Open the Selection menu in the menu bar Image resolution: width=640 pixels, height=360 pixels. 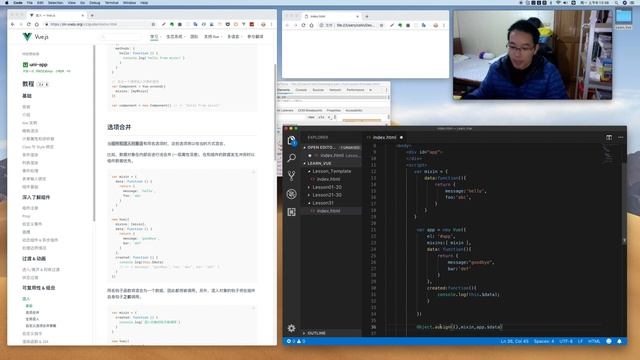pos(56,2)
